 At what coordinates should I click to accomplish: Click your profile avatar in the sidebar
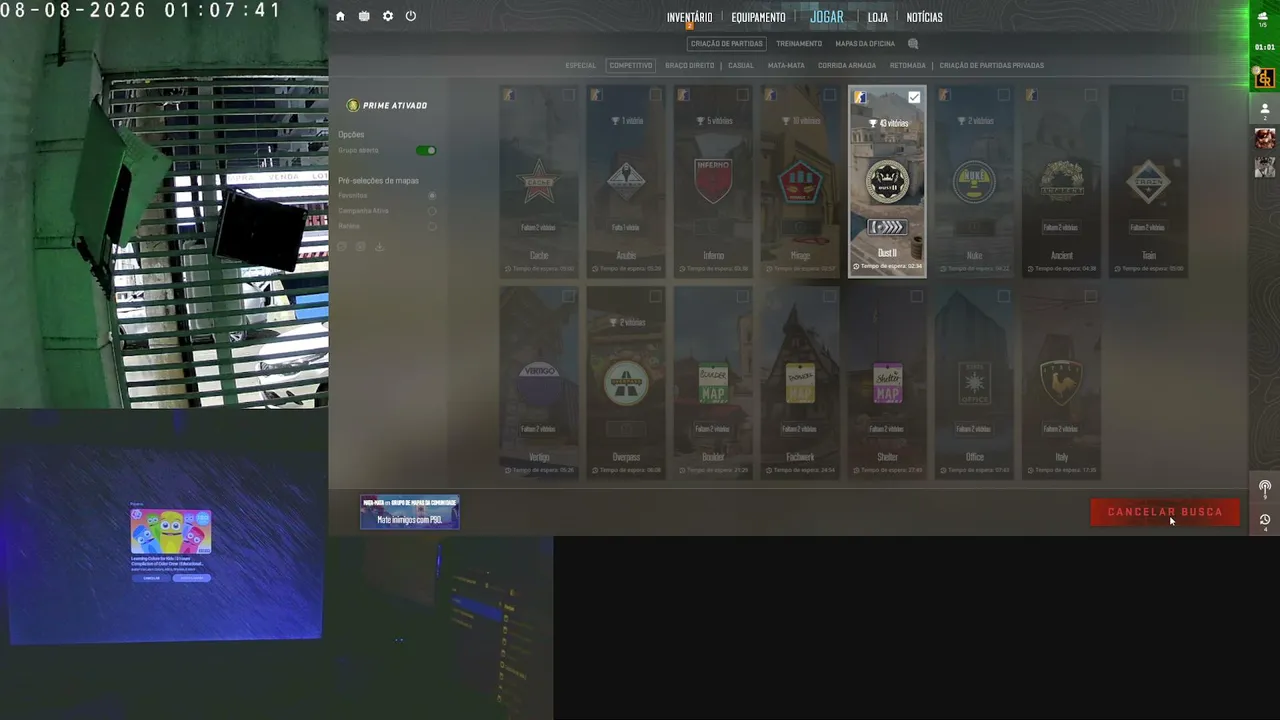point(1265,77)
